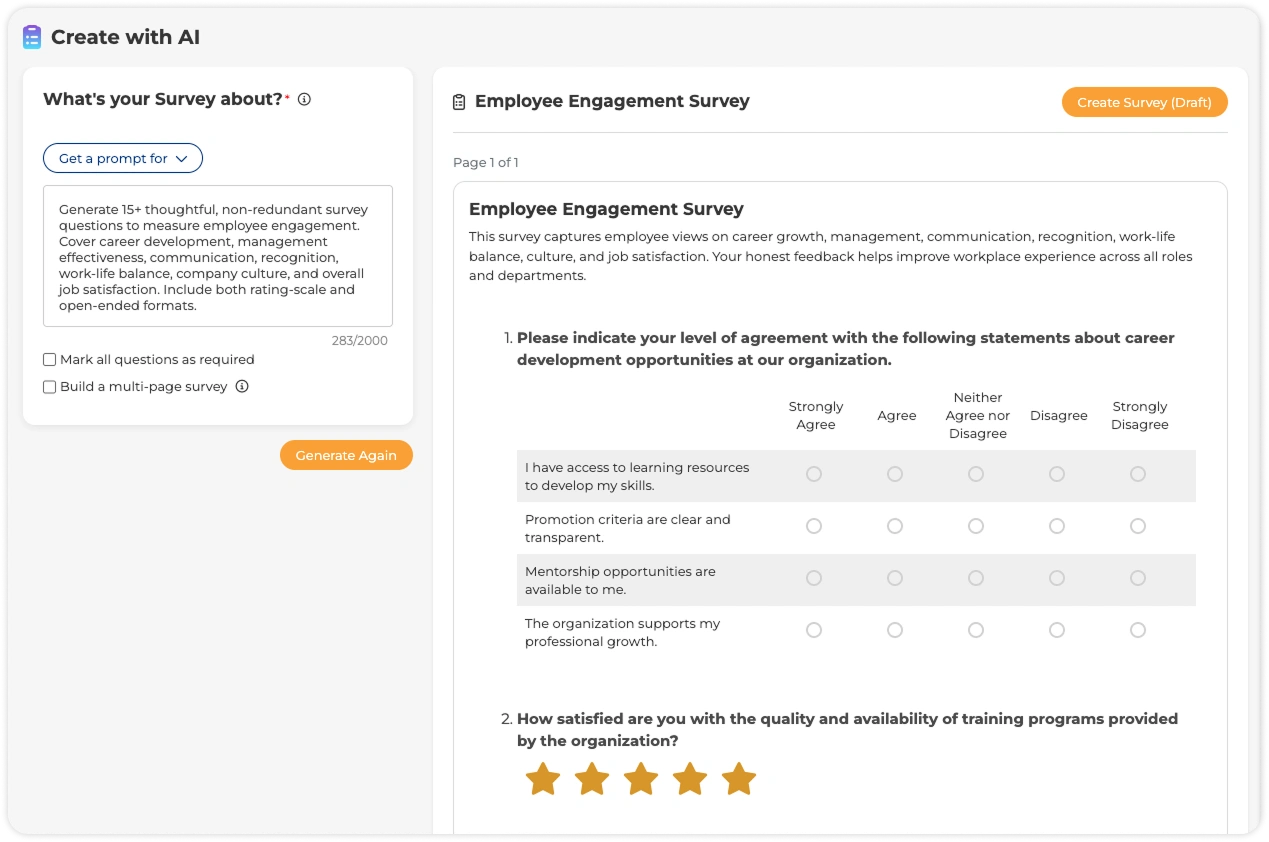Click inside the survey prompt text area
1269x842 pixels.
pos(218,256)
